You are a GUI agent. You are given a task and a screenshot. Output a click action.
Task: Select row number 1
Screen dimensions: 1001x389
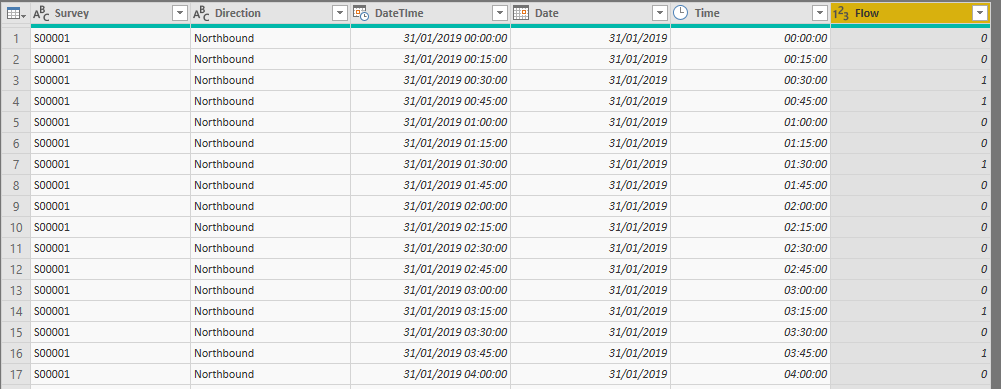[15, 38]
